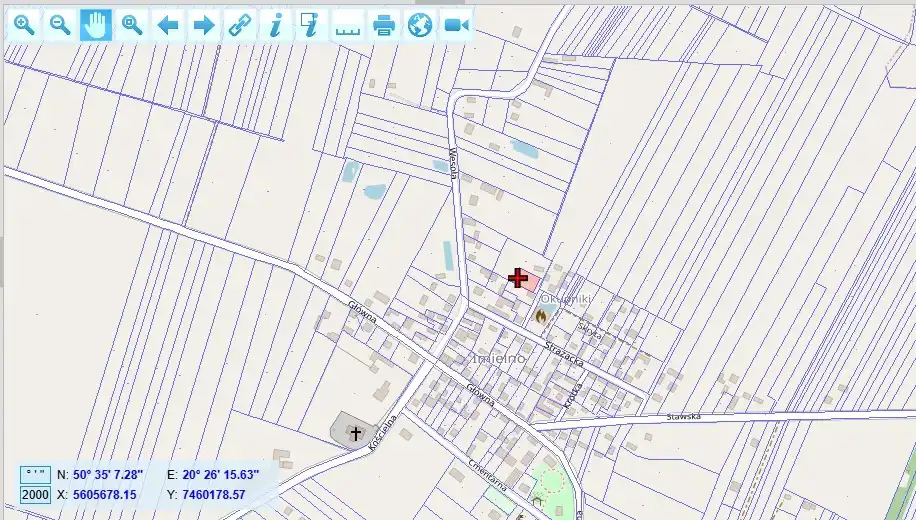Activate the ruler measure tool
Viewport: 916px width, 520px height.
tap(348, 25)
